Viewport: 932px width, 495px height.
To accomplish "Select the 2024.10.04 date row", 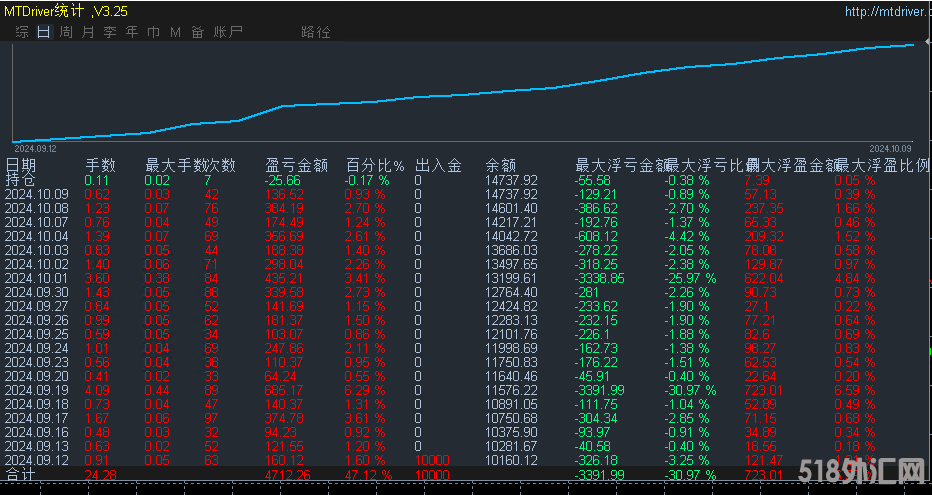I will (37, 237).
